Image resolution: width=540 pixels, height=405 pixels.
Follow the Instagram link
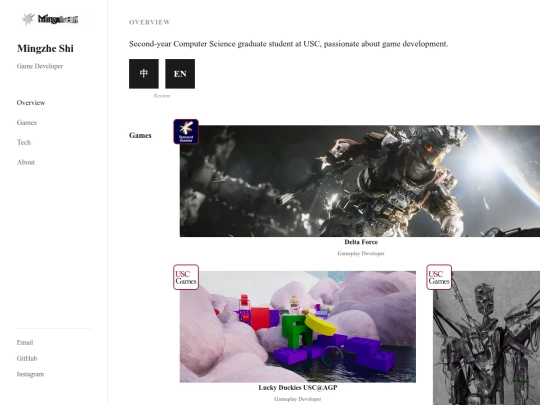(x=30, y=374)
